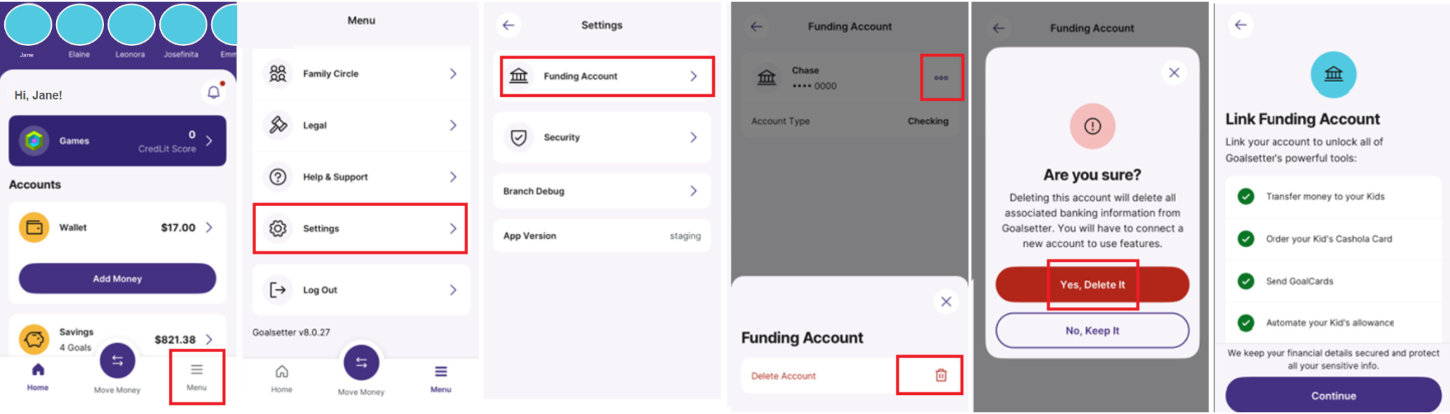
Task: Tap the trash icon beside Delete Account
Action: 940,375
